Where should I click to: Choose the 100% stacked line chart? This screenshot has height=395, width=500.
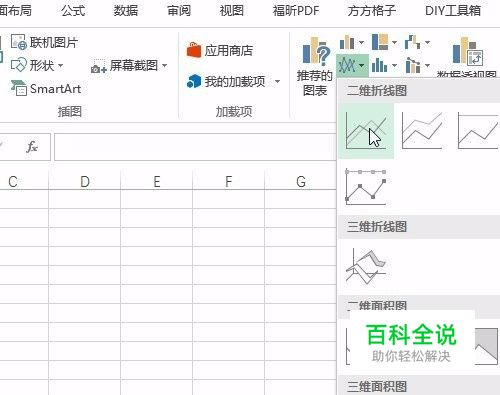[478, 131]
